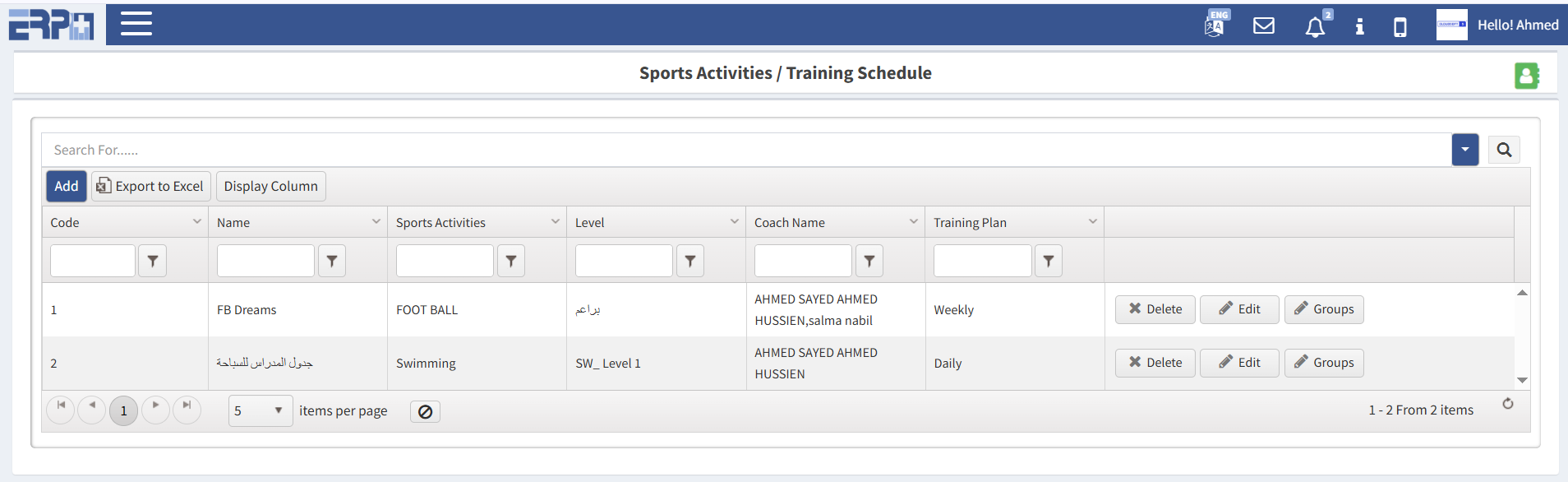Open Groups for the Swimming row

(1323, 363)
